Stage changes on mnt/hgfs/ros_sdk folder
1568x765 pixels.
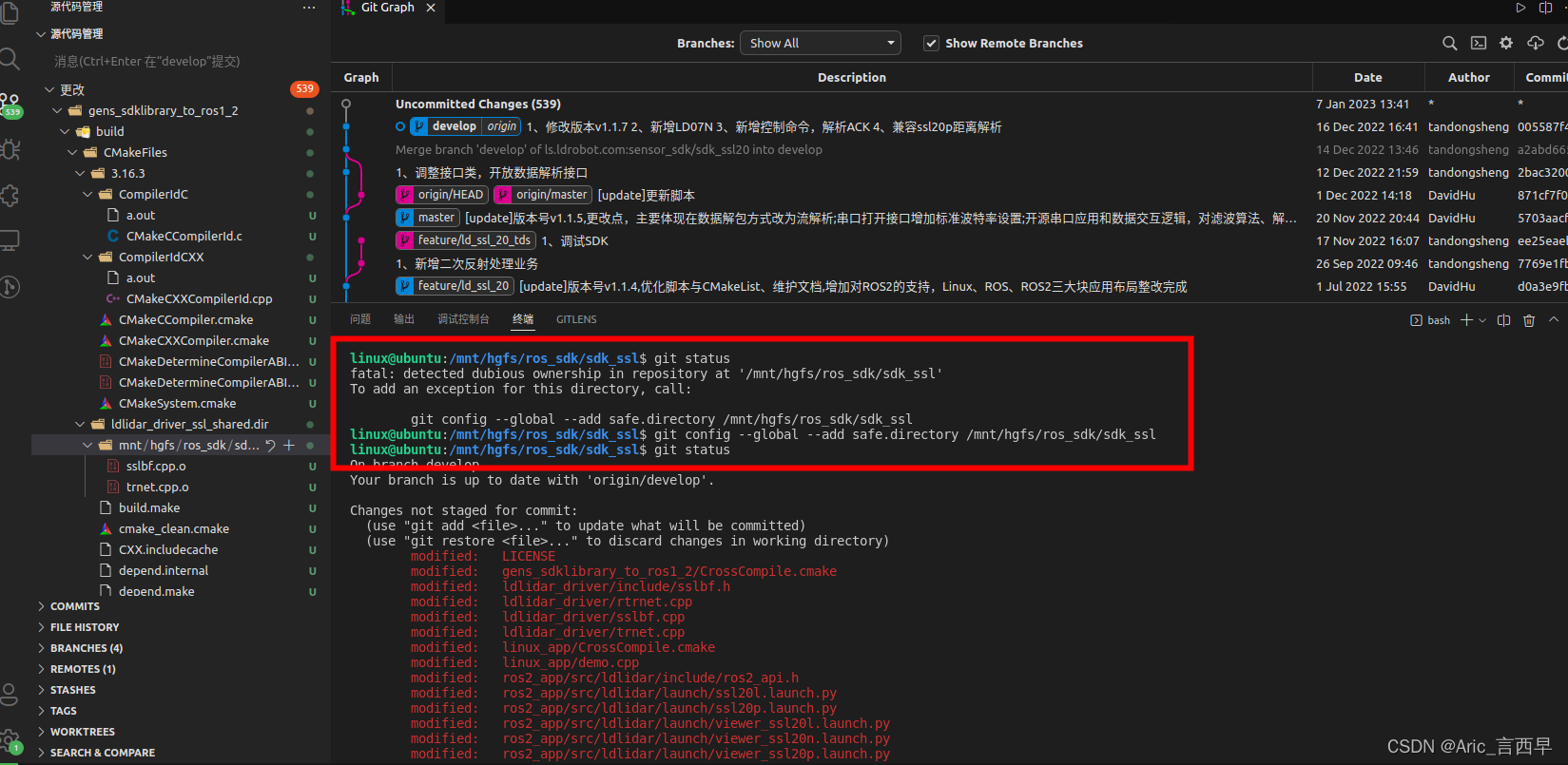289,445
